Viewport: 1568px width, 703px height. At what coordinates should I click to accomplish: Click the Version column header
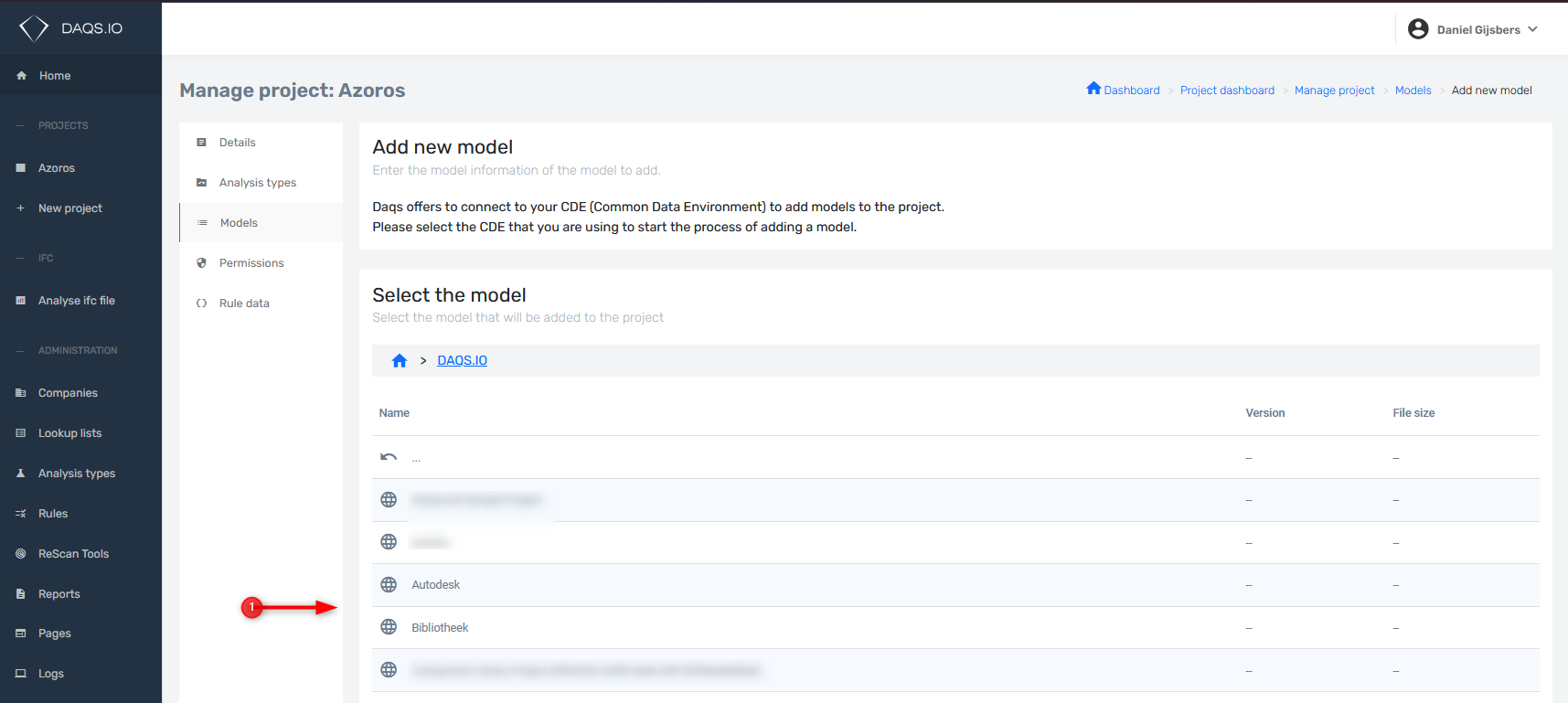pos(1265,413)
